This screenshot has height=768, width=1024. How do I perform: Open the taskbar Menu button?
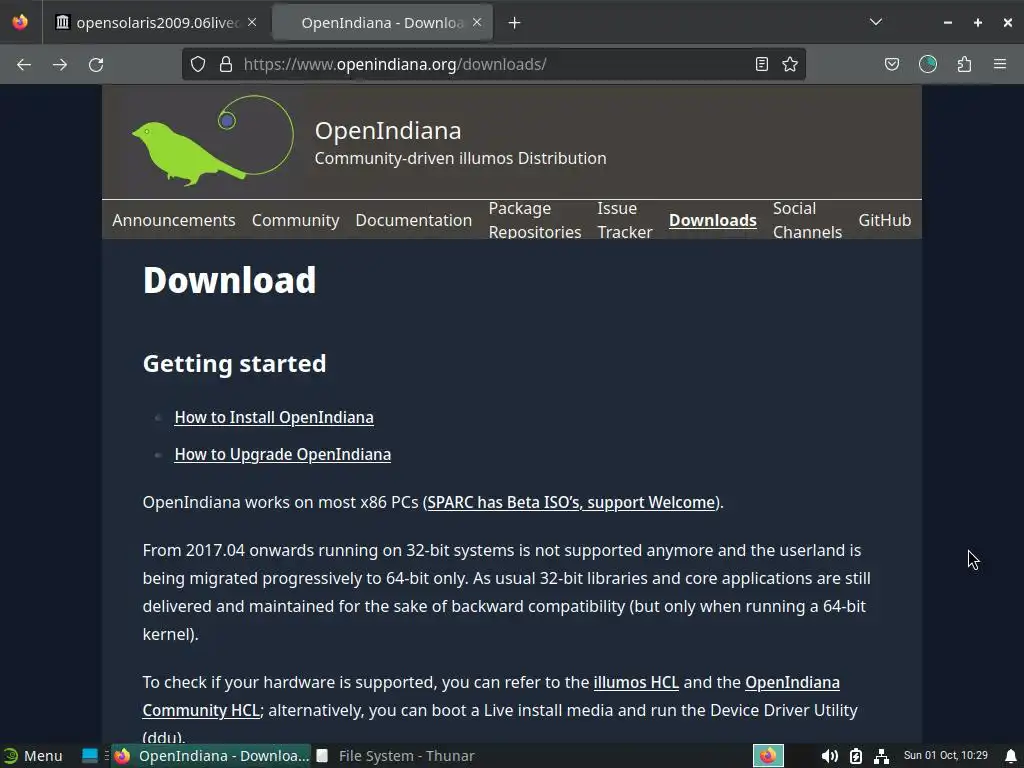(33, 756)
